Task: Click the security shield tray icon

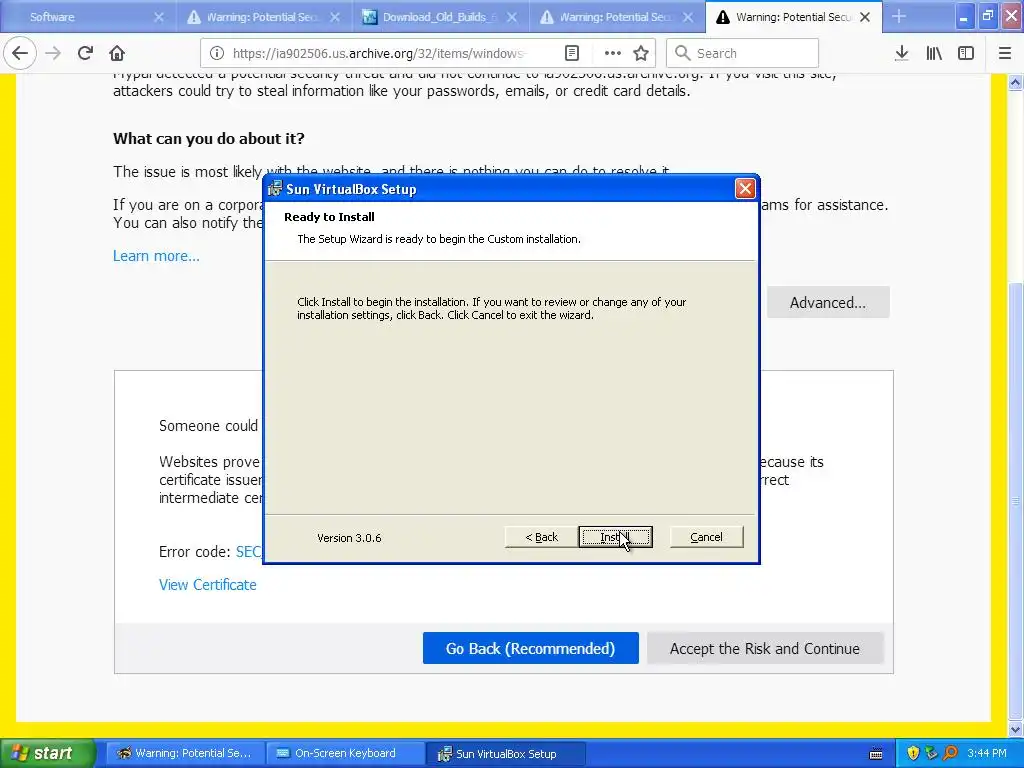Action: pos(913,754)
